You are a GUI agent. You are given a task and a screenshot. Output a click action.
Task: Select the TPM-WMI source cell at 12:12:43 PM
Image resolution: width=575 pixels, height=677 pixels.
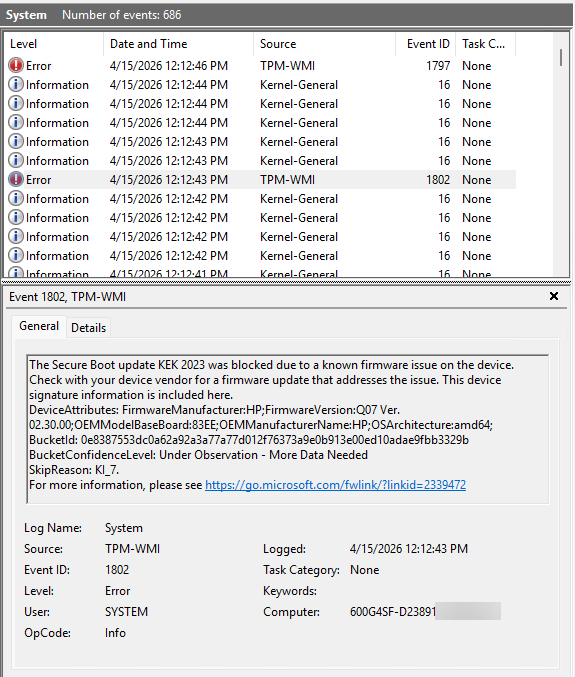(x=288, y=180)
